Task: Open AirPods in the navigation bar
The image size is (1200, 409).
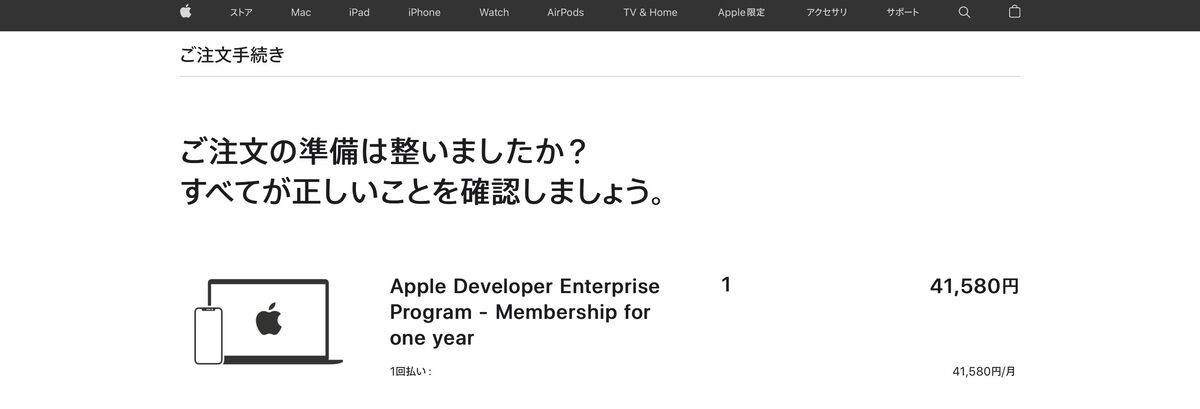Action: (x=566, y=13)
